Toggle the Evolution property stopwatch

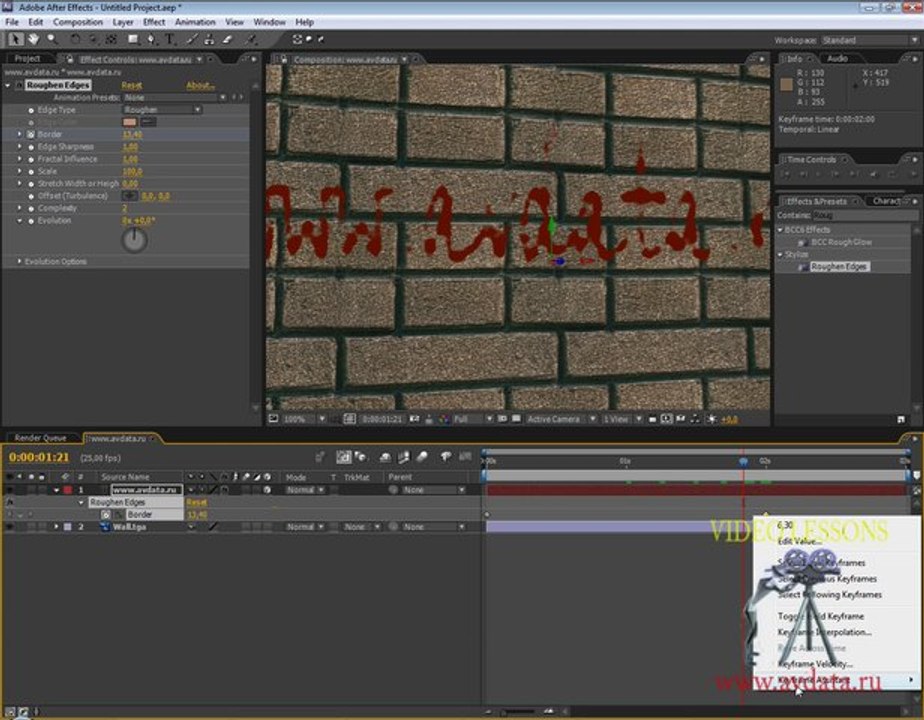pyautogui.click(x=31, y=220)
